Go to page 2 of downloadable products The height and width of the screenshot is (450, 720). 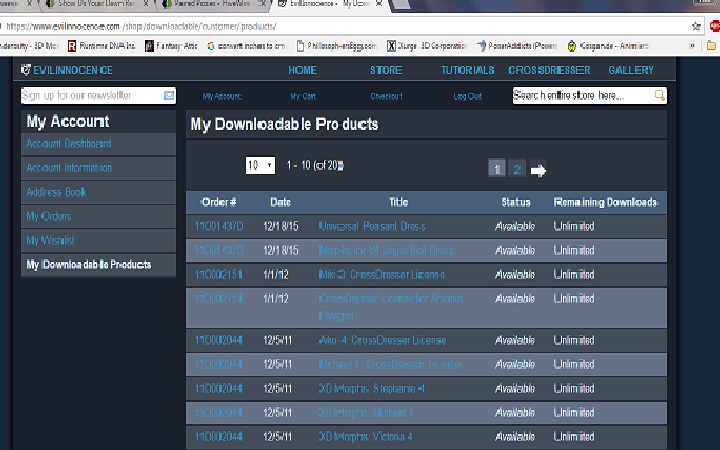click(x=517, y=169)
